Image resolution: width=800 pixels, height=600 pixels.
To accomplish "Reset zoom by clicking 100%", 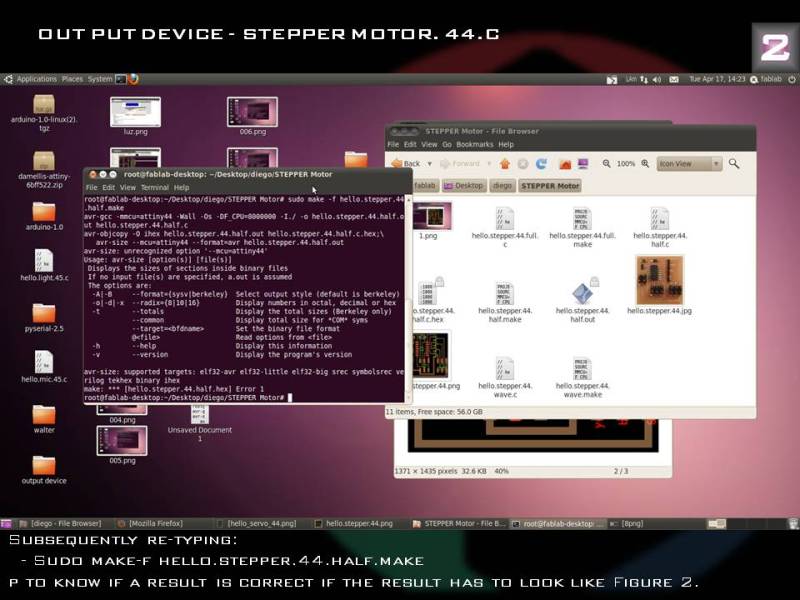I will [x=626, y=164].
